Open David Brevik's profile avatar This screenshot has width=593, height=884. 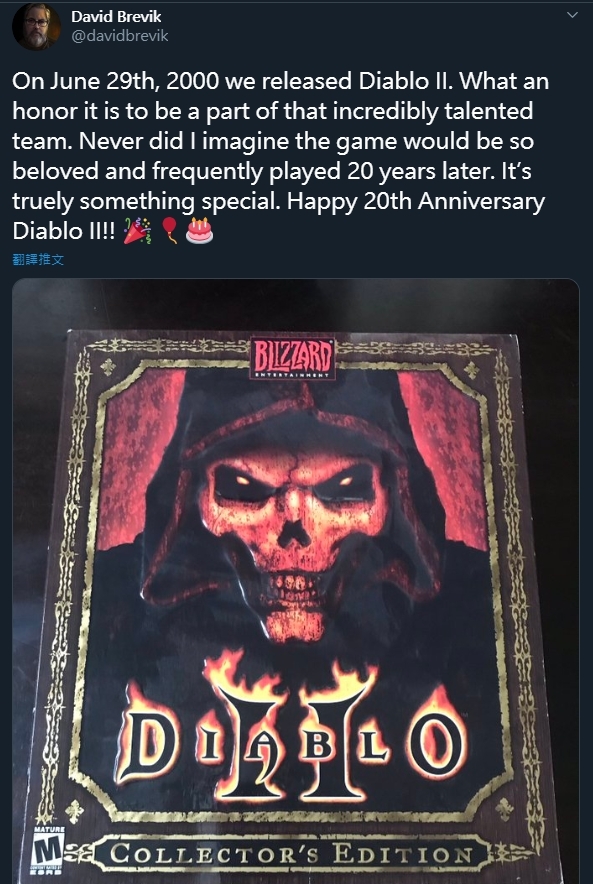click(36, 26)
